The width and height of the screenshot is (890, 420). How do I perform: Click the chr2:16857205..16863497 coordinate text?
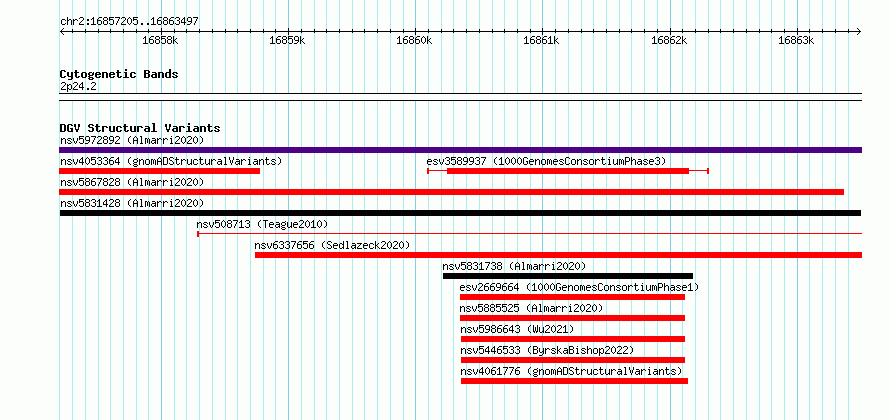tap(129, 22)
